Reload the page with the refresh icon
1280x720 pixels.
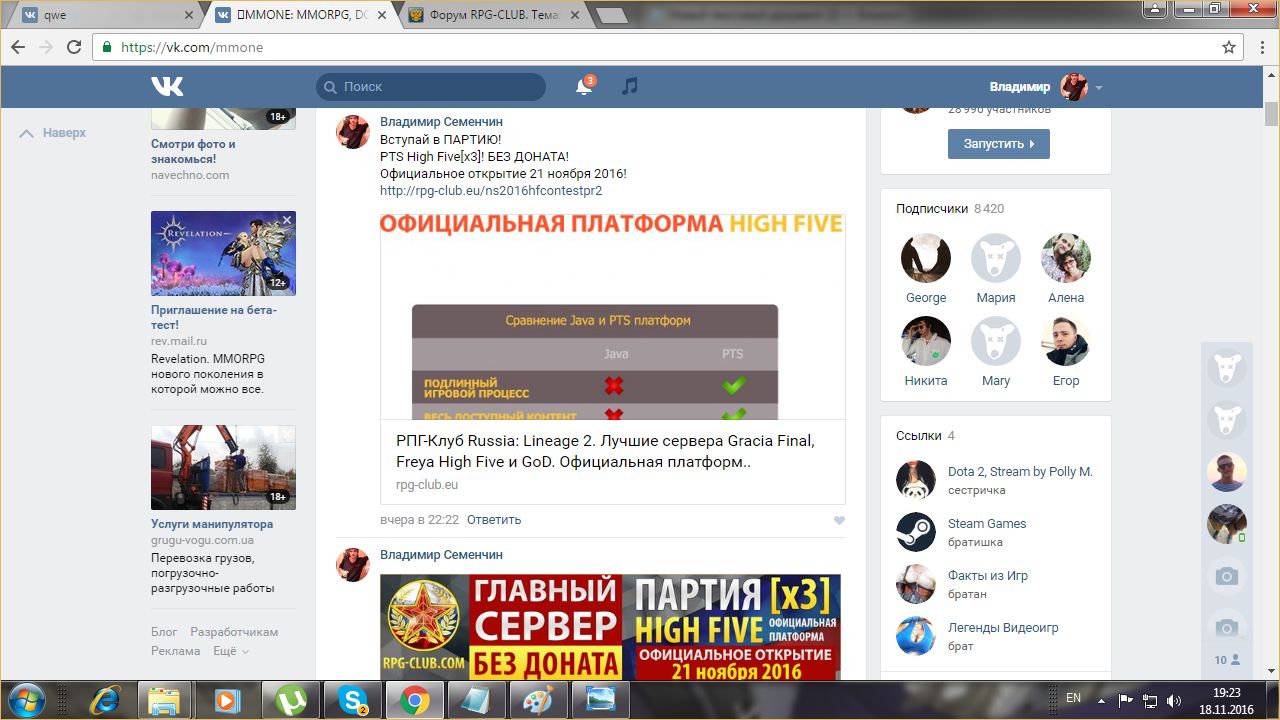click(x=73, y=47)
